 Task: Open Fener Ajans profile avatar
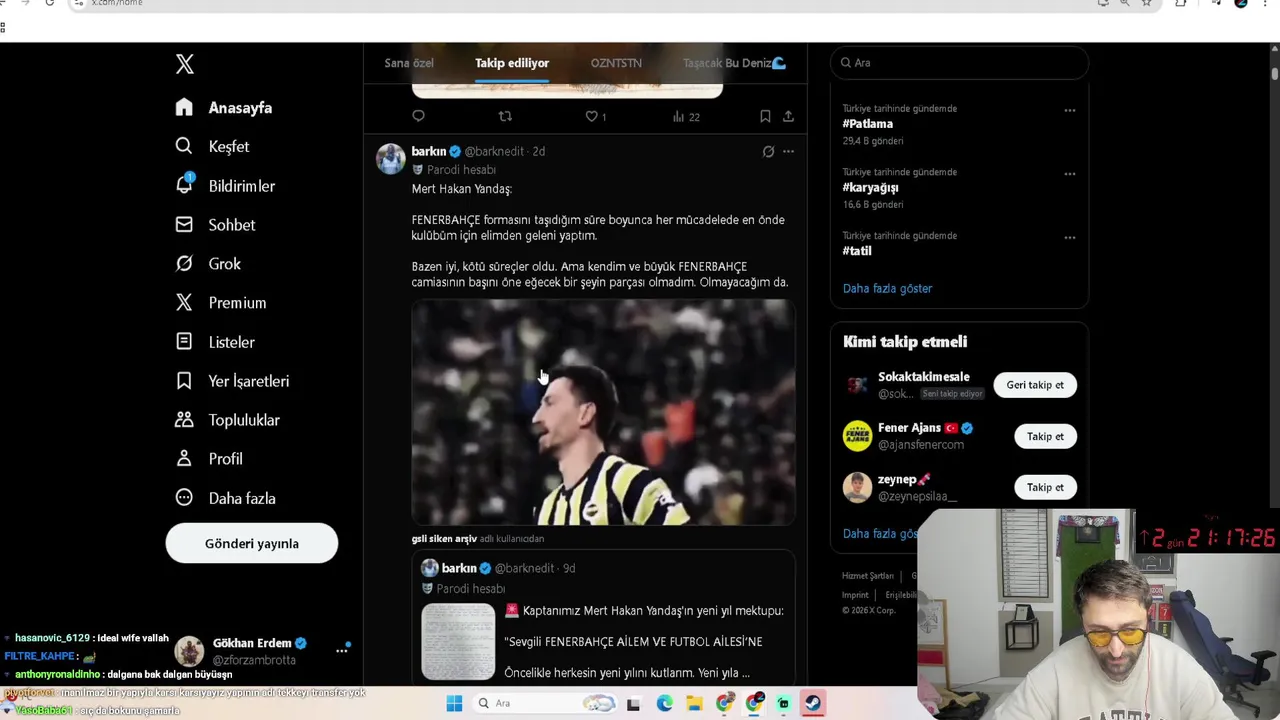pos(857,436)
